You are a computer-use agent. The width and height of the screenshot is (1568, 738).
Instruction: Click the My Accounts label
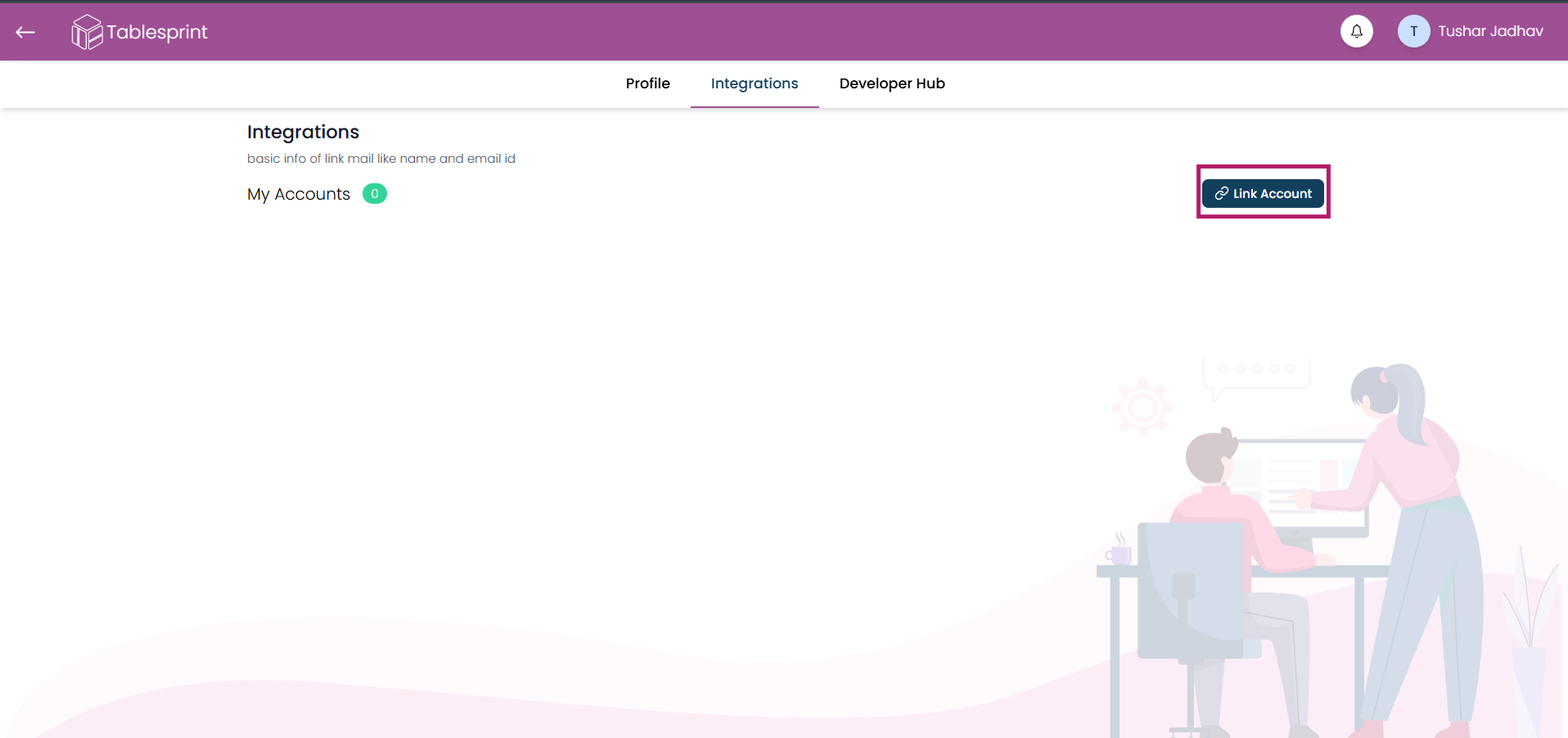[299, 194]
